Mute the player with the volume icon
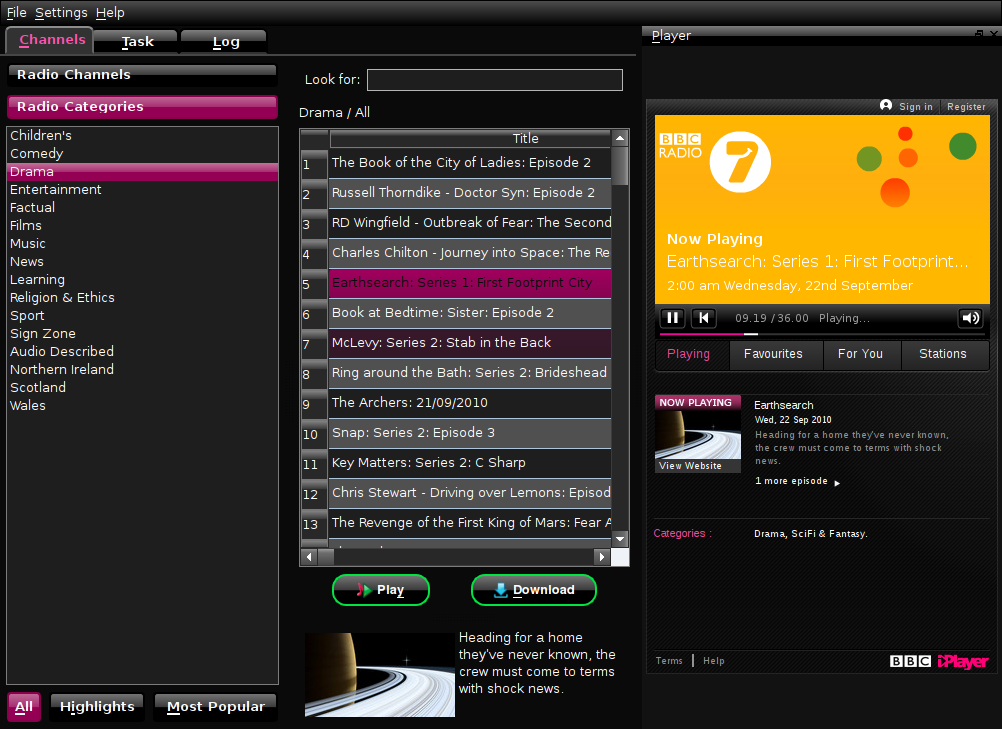Image resolution: width=1002 pixels, height=729 pixels. 970,318
